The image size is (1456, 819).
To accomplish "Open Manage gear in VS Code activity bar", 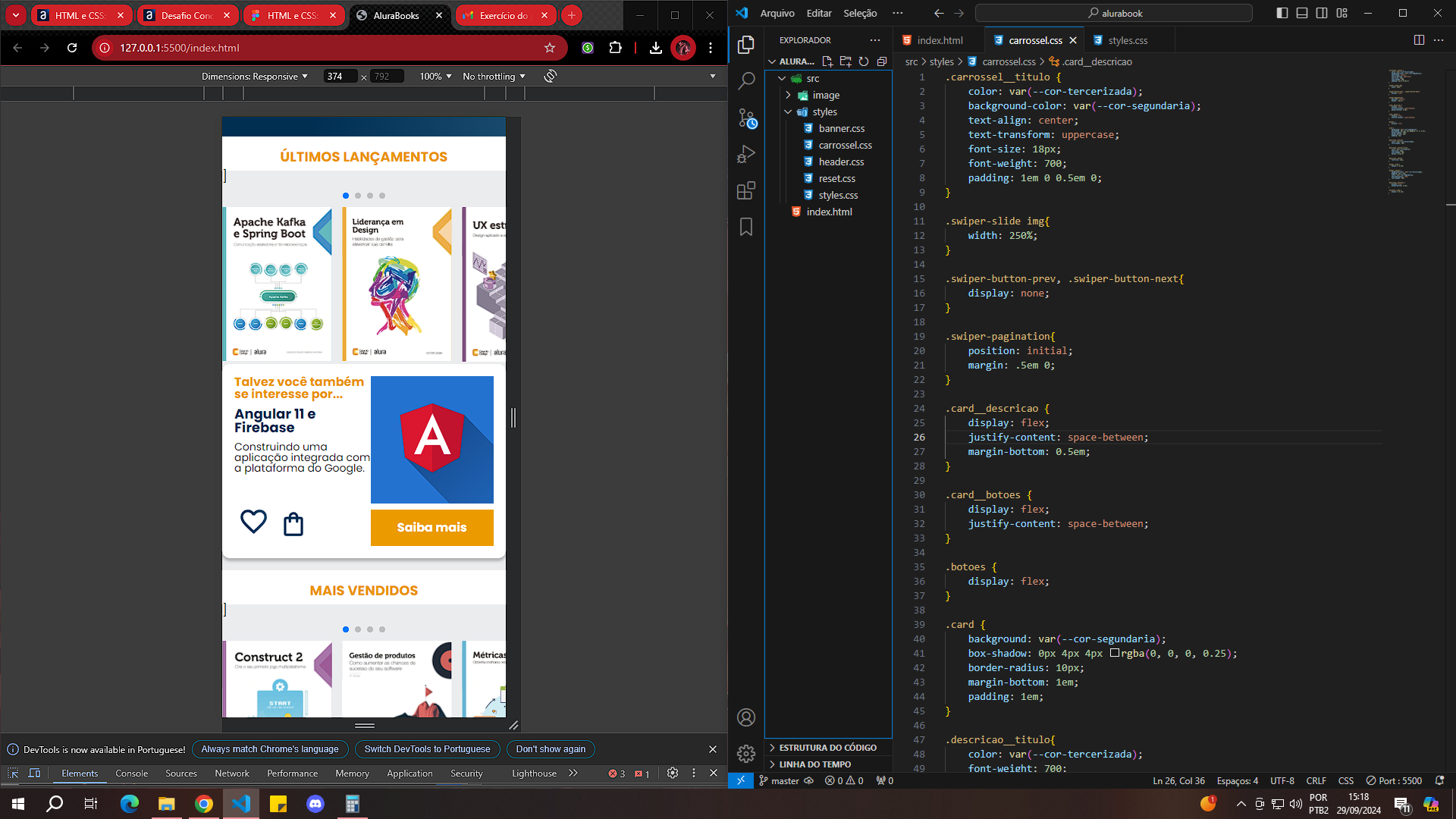I will click(746, 753).
